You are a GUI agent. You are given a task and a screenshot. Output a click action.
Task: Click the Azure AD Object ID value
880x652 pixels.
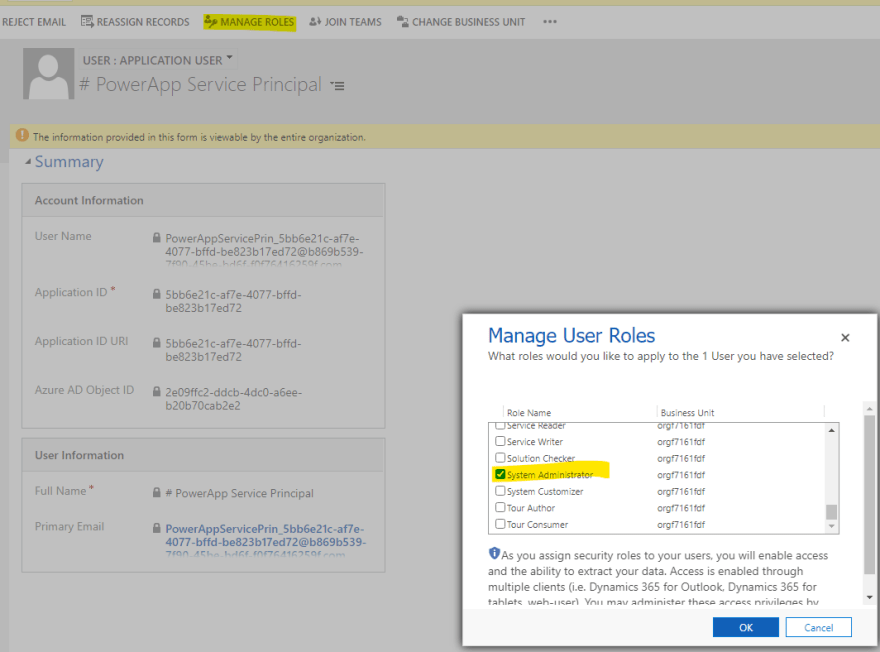[x=233, y=398]
